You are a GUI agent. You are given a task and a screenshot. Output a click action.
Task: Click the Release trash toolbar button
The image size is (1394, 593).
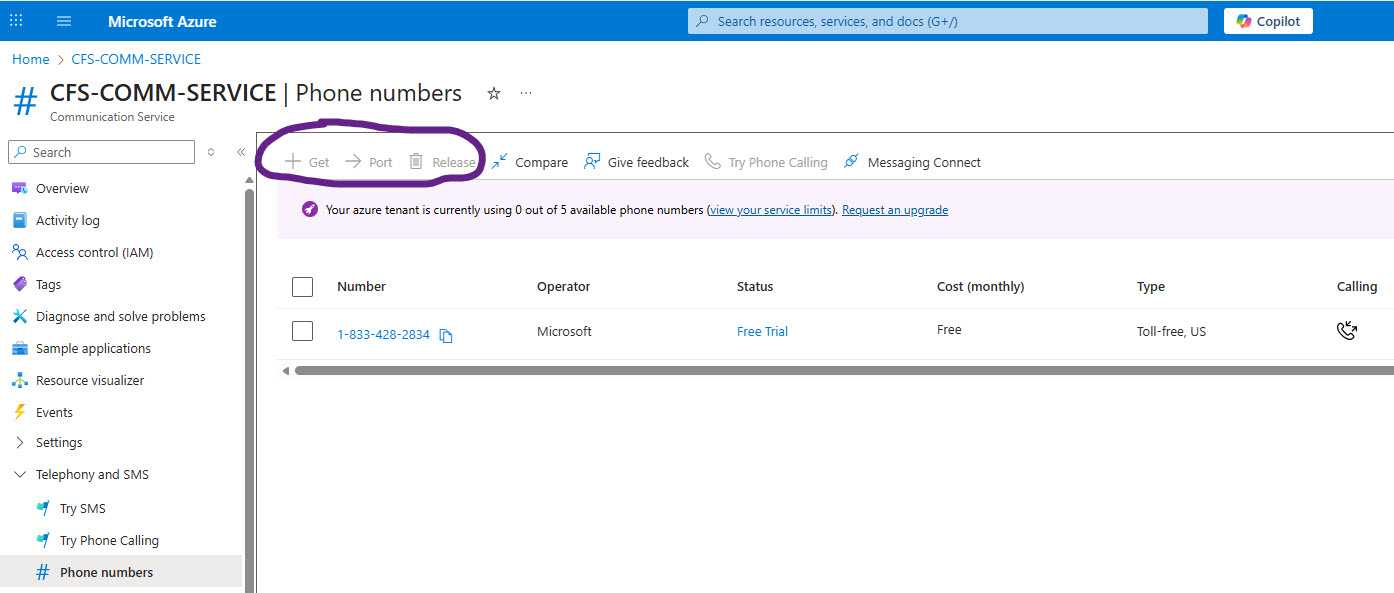click(442, 162)
